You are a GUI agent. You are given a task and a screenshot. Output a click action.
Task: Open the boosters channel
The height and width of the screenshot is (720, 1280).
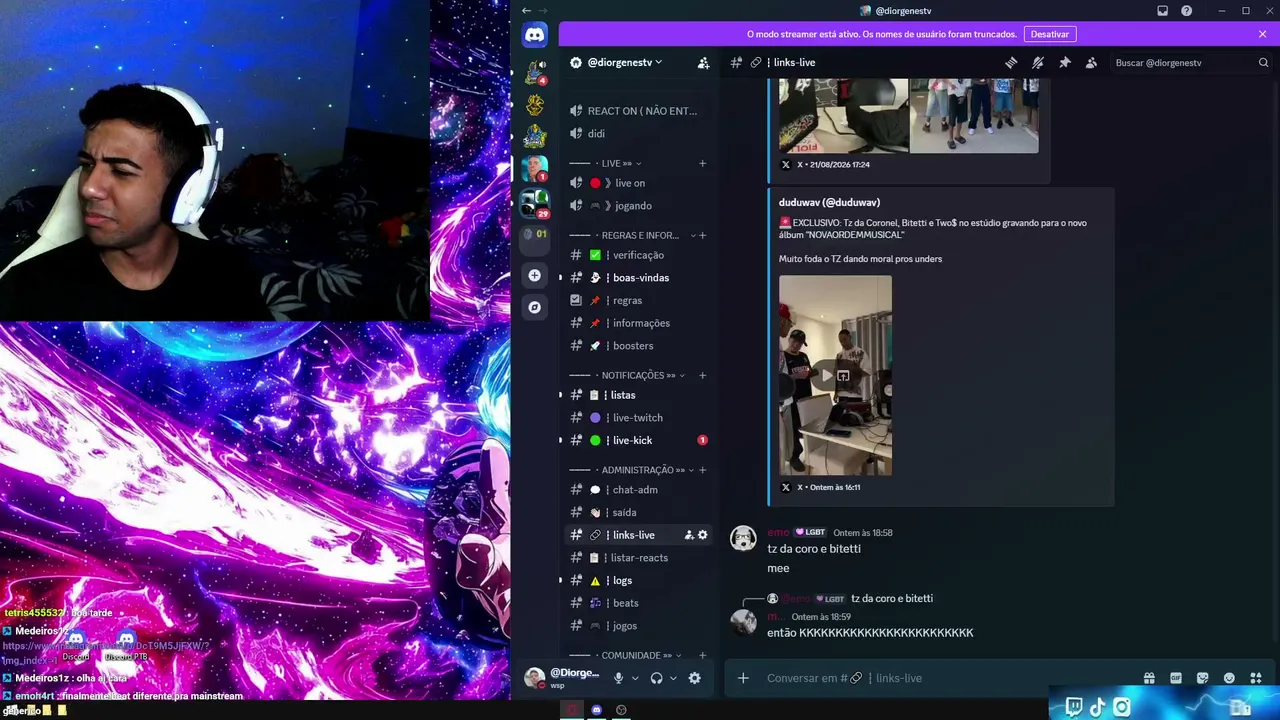(x=638, y=346)
